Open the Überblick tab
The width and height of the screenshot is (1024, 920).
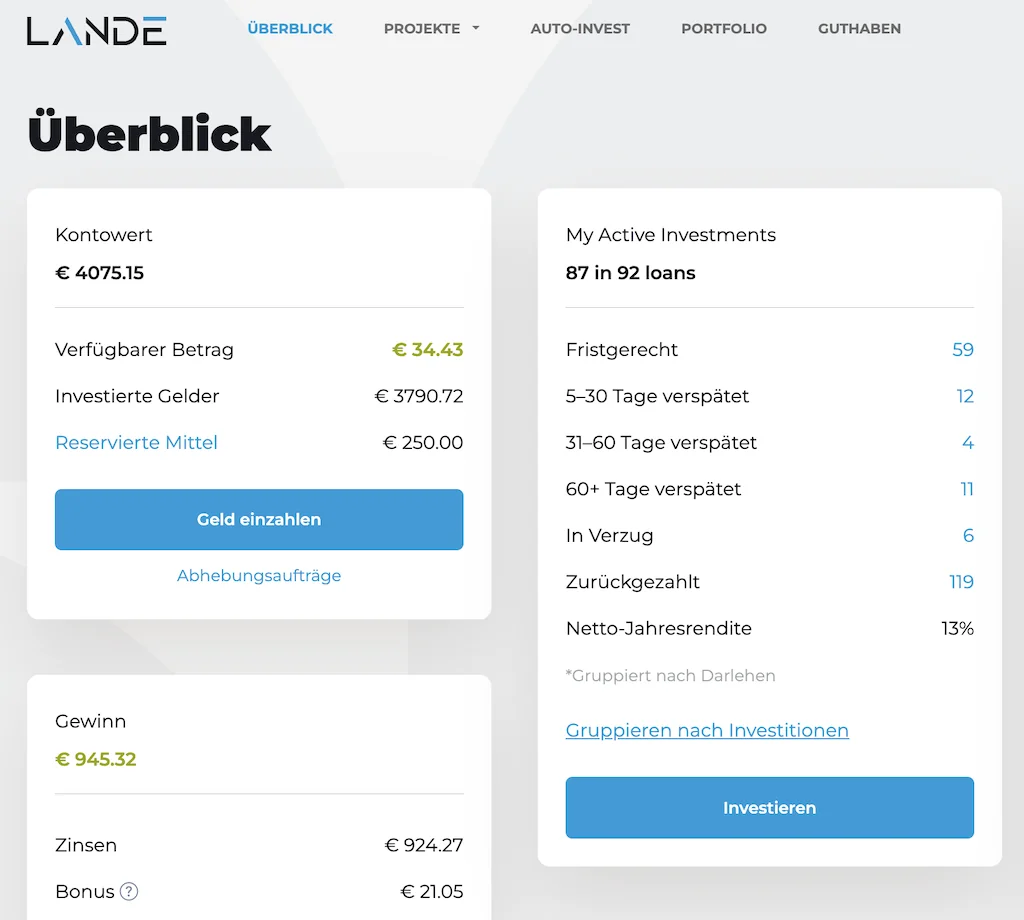(x=290, y=29)
